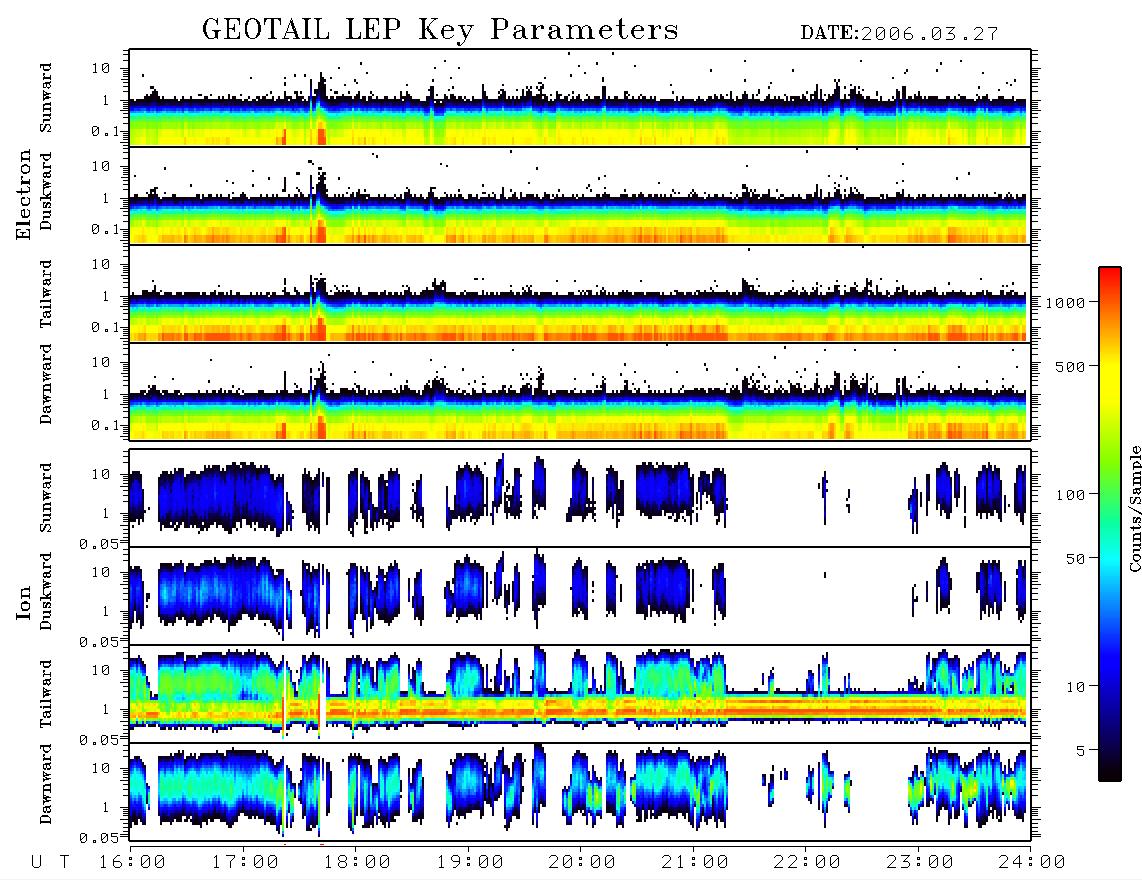Select Electron Duskward panel label
The height and width of the screenshot is (880, 1142).
tap(46, 191)
